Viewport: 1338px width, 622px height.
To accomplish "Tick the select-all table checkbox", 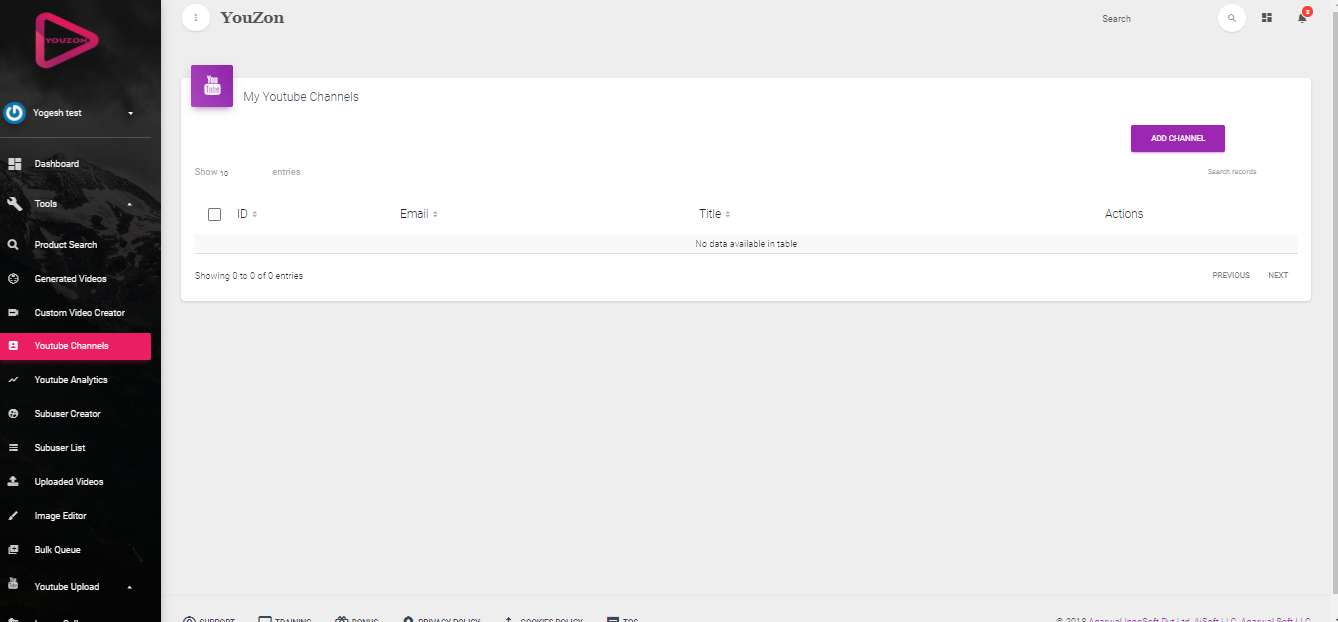I will 214,214.
